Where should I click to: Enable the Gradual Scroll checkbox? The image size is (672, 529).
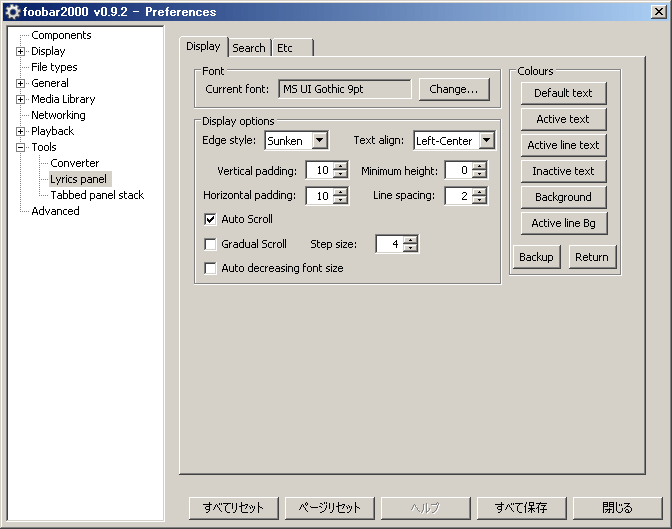tap(210, 244)
